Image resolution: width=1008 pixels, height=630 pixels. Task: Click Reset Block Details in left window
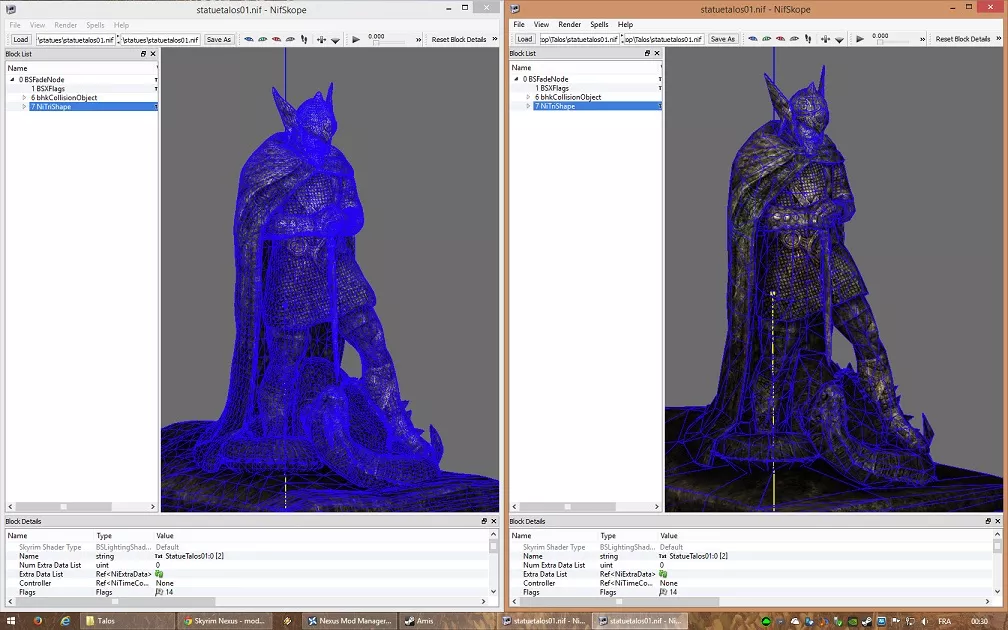(x=458, y=40)
